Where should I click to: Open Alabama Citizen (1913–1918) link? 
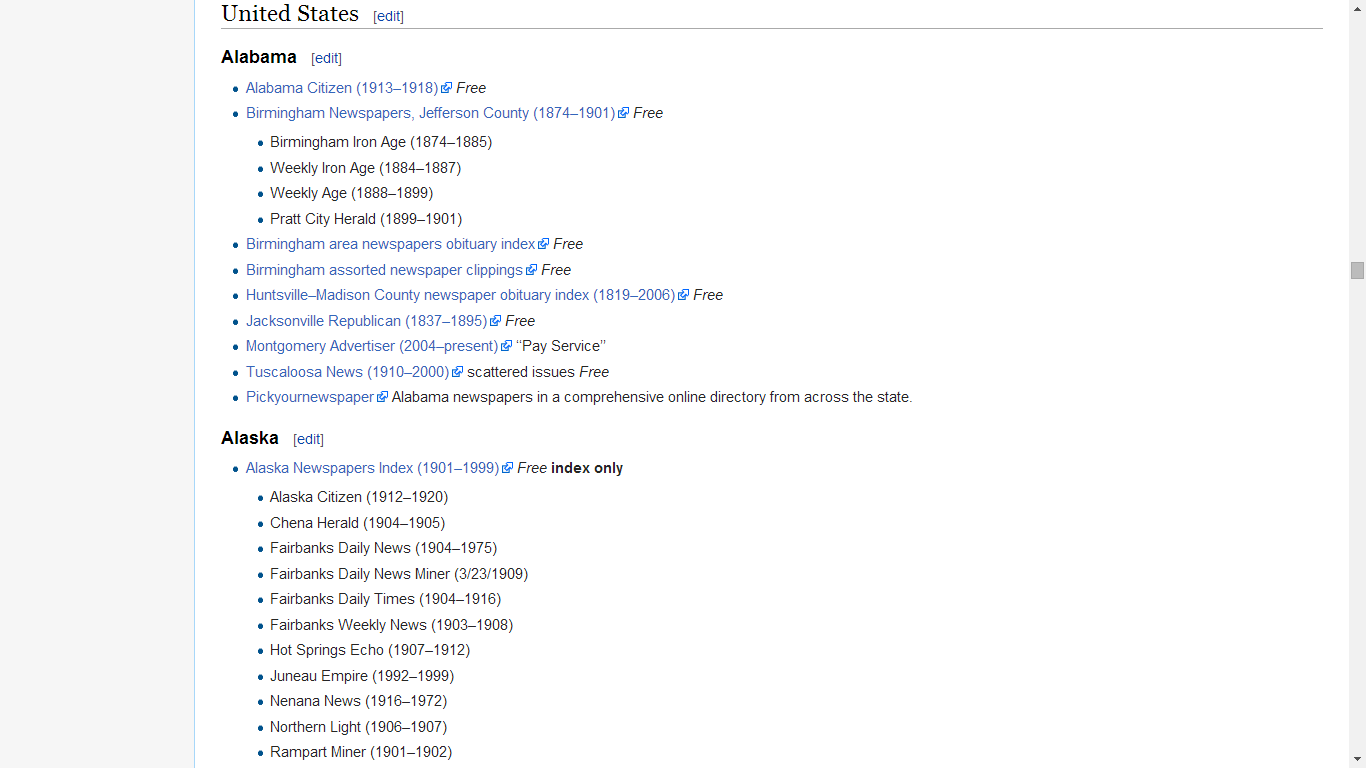[x=342, y=88]
